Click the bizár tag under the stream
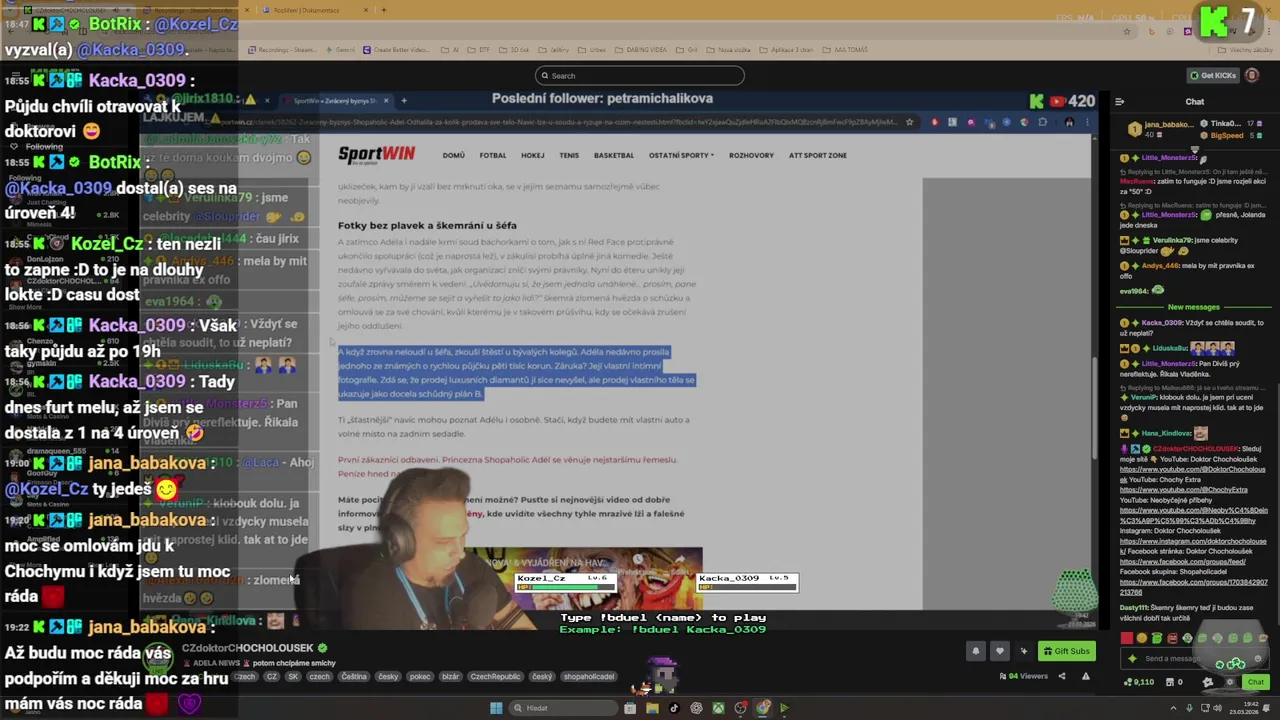Image resolution: width=1280 pixels, height=720 pixels. pos(450,677)
